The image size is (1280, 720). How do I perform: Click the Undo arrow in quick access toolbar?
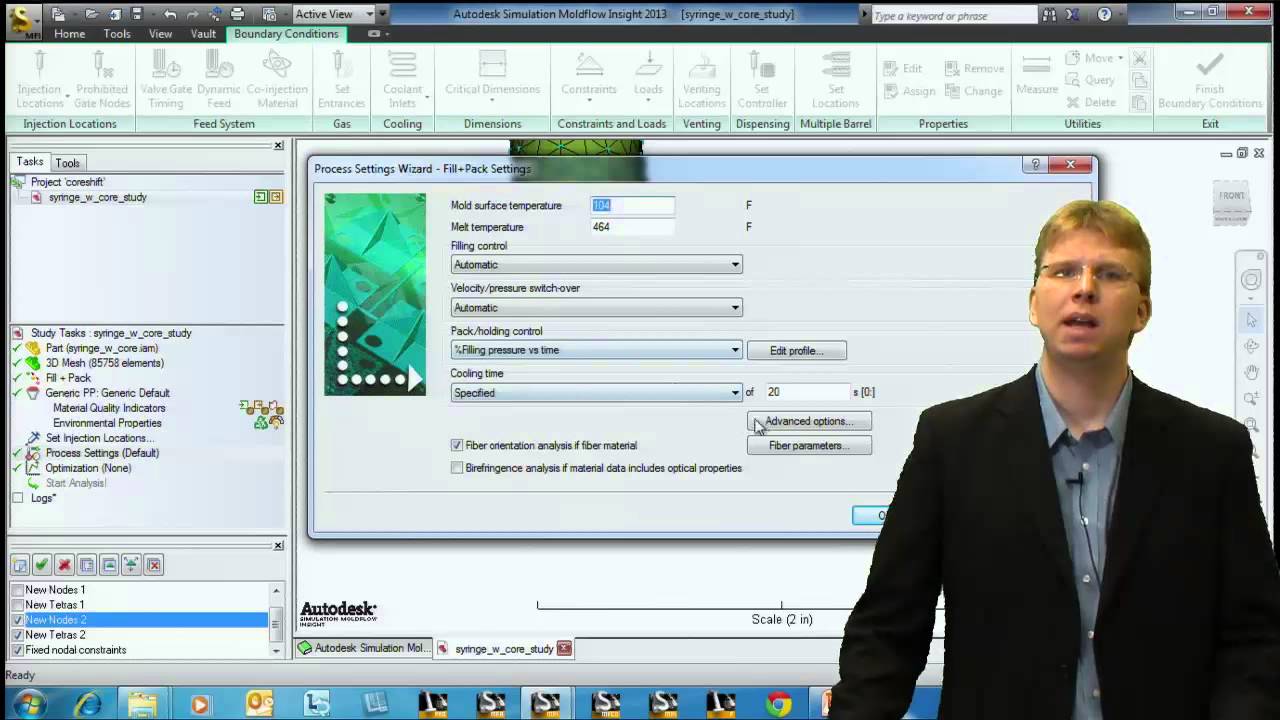170,14
